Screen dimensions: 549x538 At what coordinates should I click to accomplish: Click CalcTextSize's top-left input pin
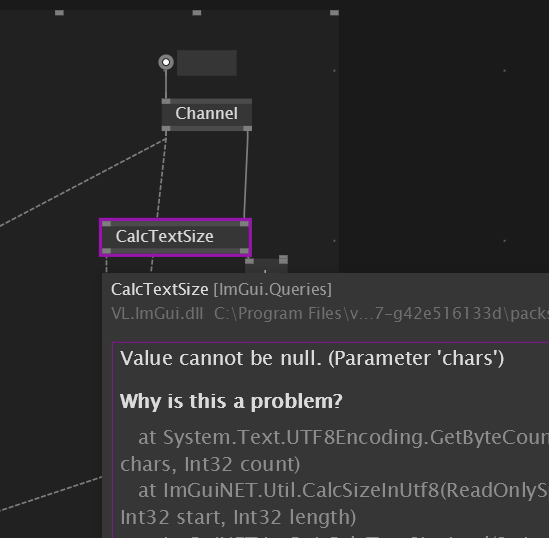(107, 224)
